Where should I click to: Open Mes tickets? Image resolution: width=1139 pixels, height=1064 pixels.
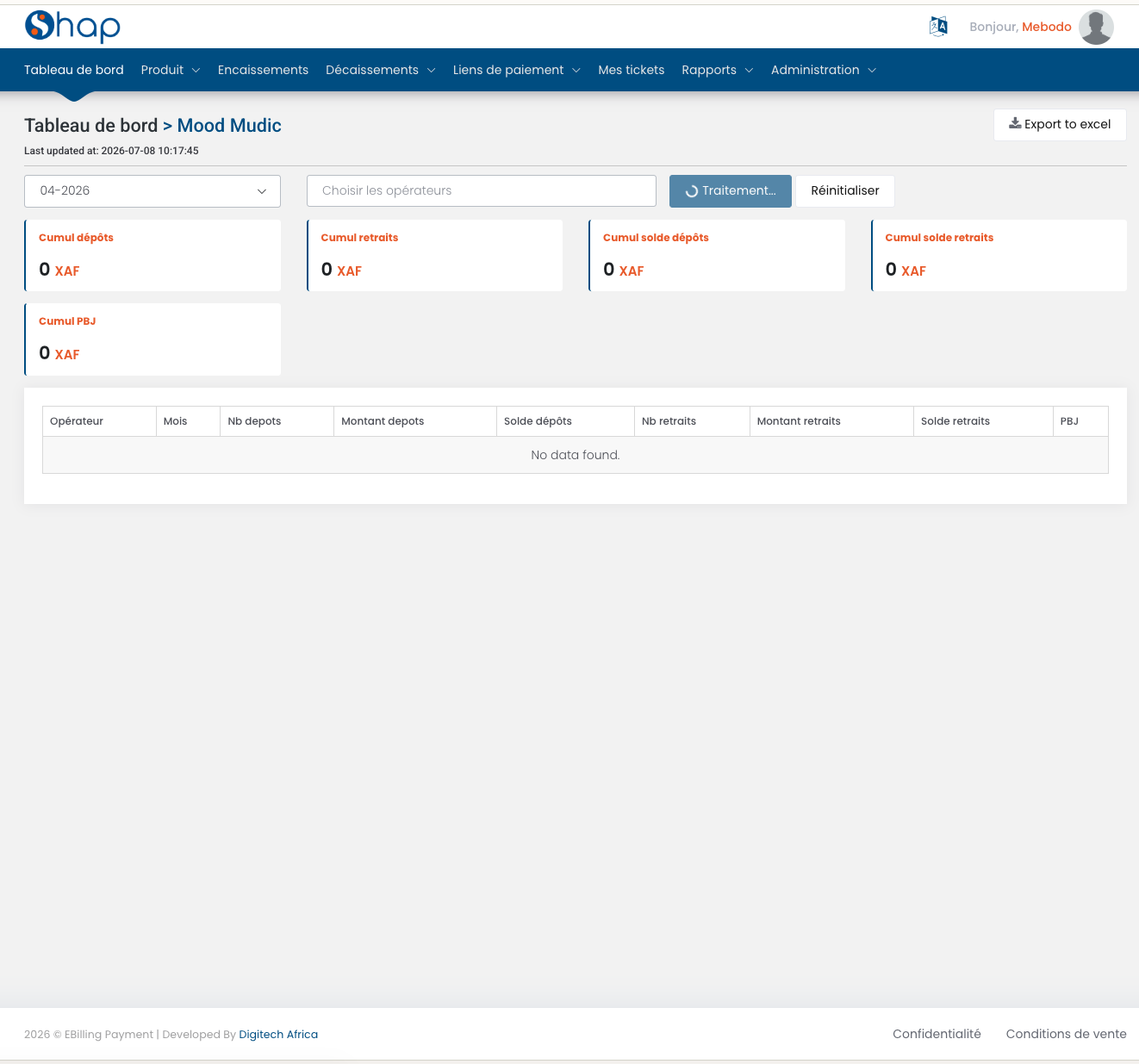[632, 70]
